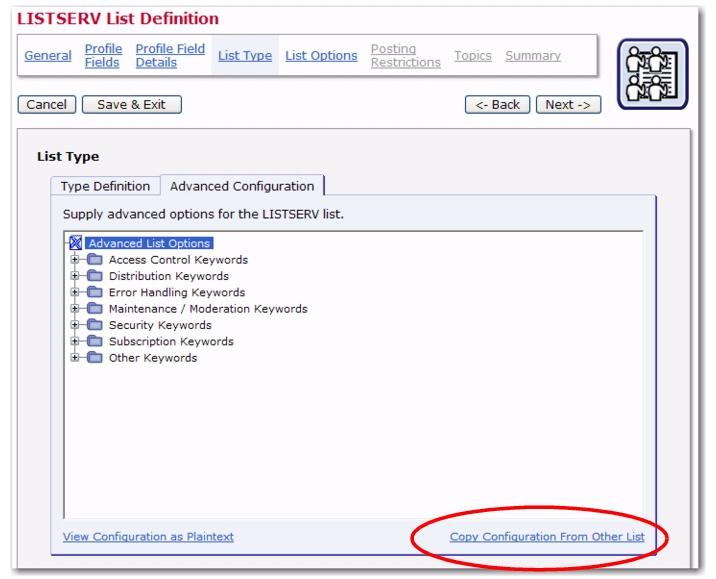This screenshot has height=579, width=716.
Task: Click the Advanced List Options root icon
Action: click(76, 243)
